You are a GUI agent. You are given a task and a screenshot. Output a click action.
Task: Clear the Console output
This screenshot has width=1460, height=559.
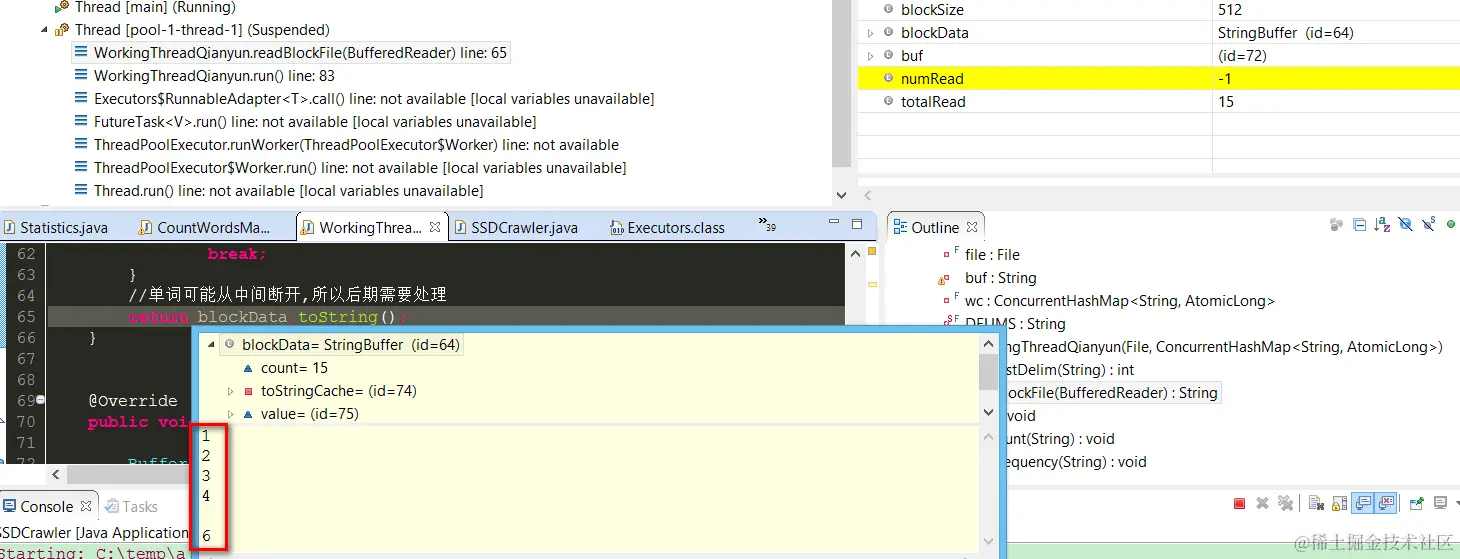(x=1316, y=503)
